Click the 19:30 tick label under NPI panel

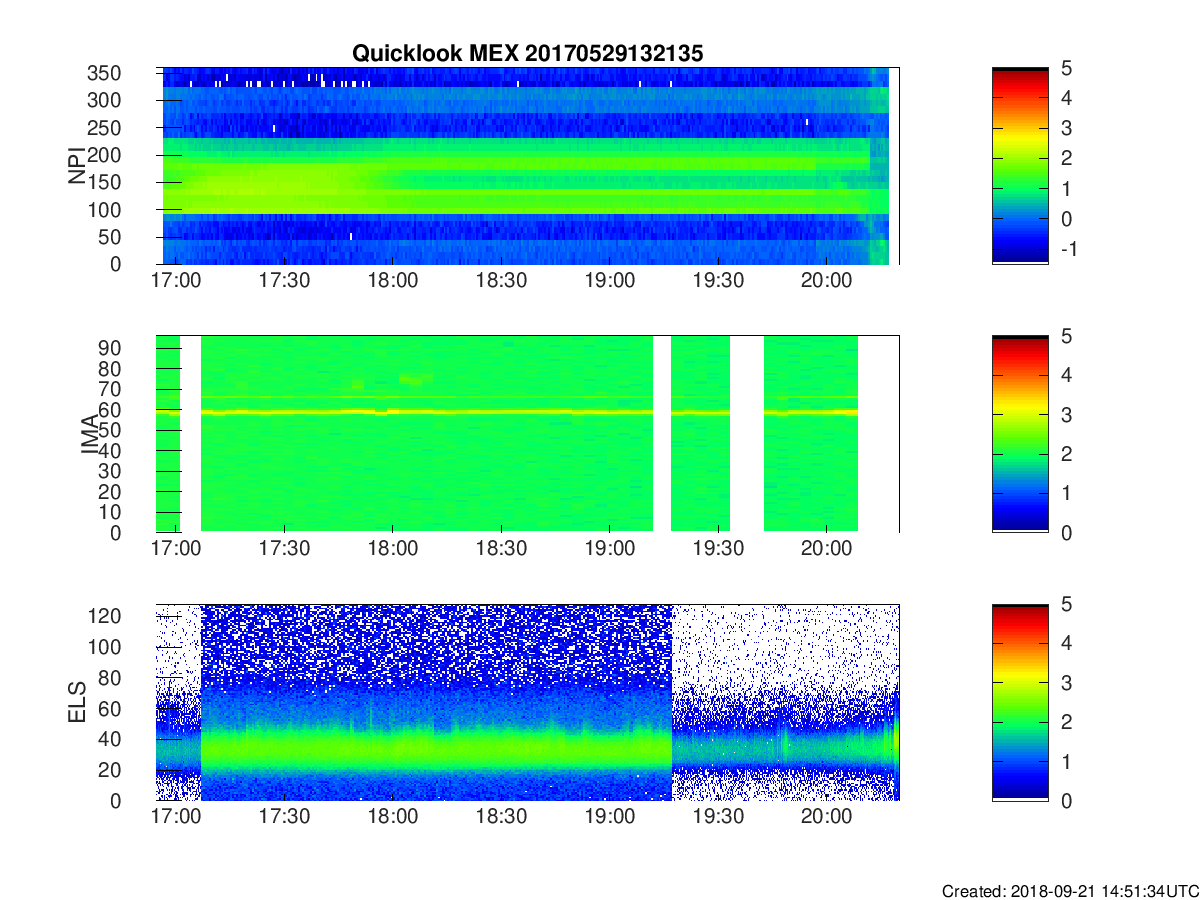[718, 282]
